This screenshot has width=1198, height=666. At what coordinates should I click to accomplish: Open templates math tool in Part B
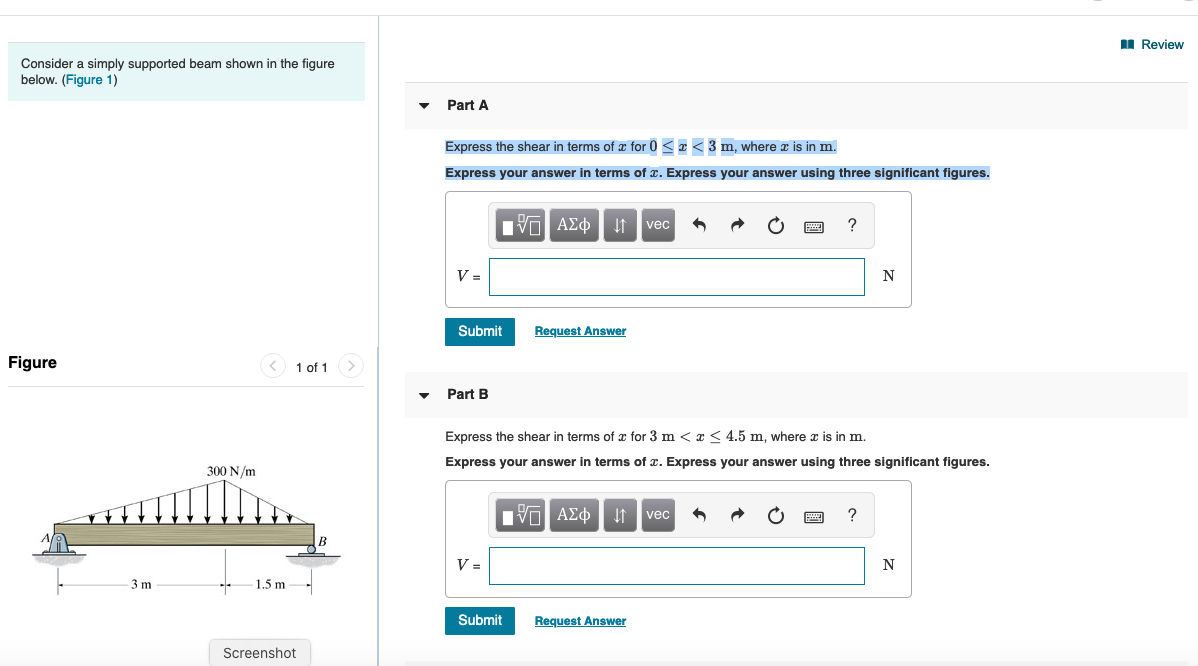tap(520, 515)
